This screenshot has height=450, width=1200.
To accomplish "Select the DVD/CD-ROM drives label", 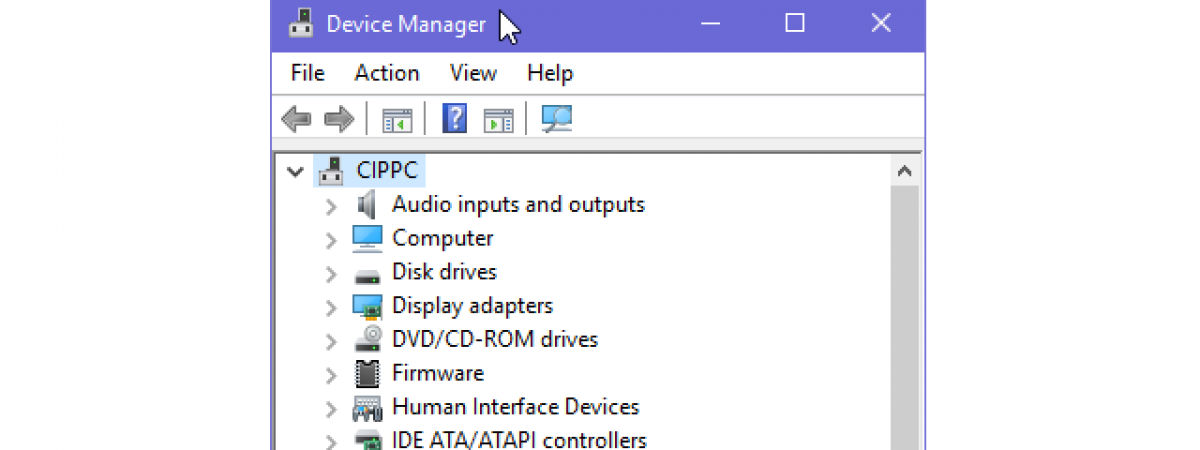I will (495, 339).
